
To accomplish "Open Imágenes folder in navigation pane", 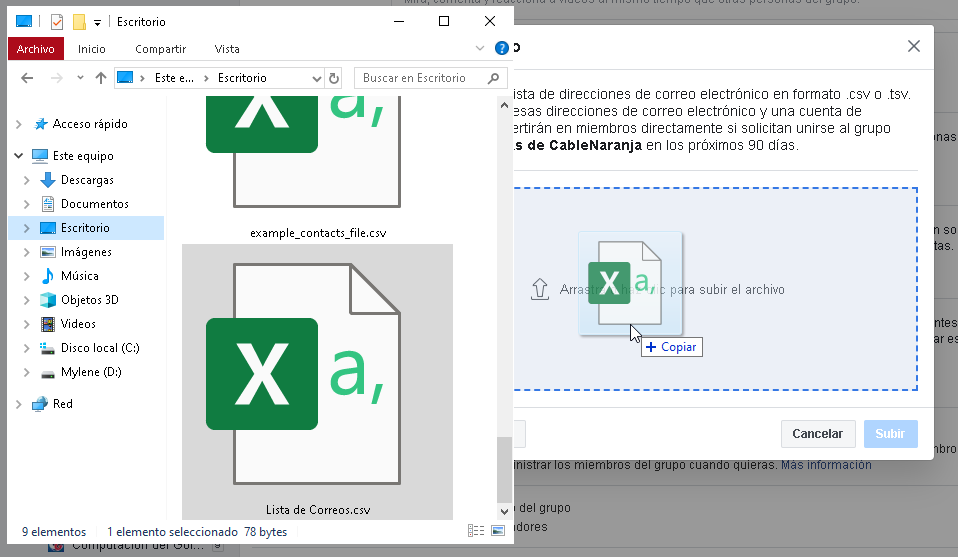I will tap(86, 252).
